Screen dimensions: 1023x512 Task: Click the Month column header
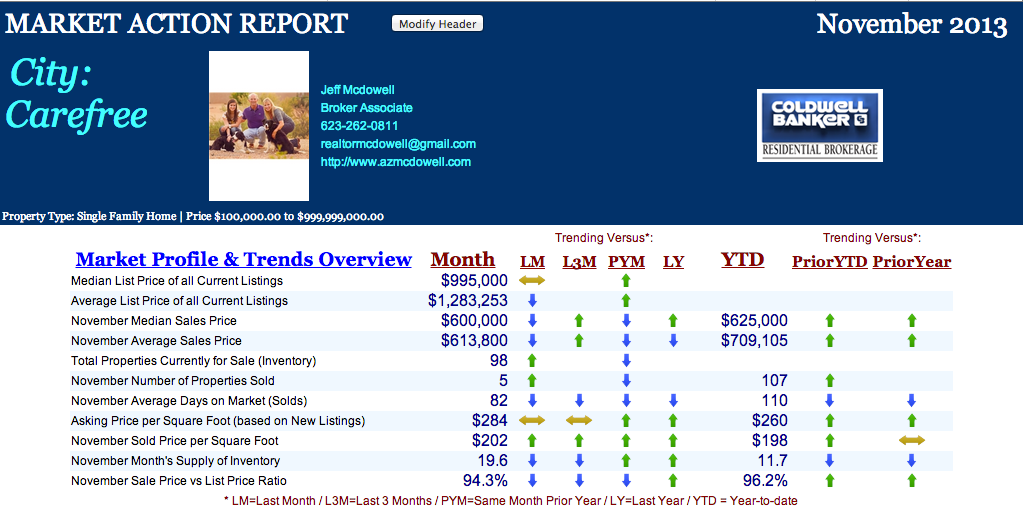pos(462,259)
